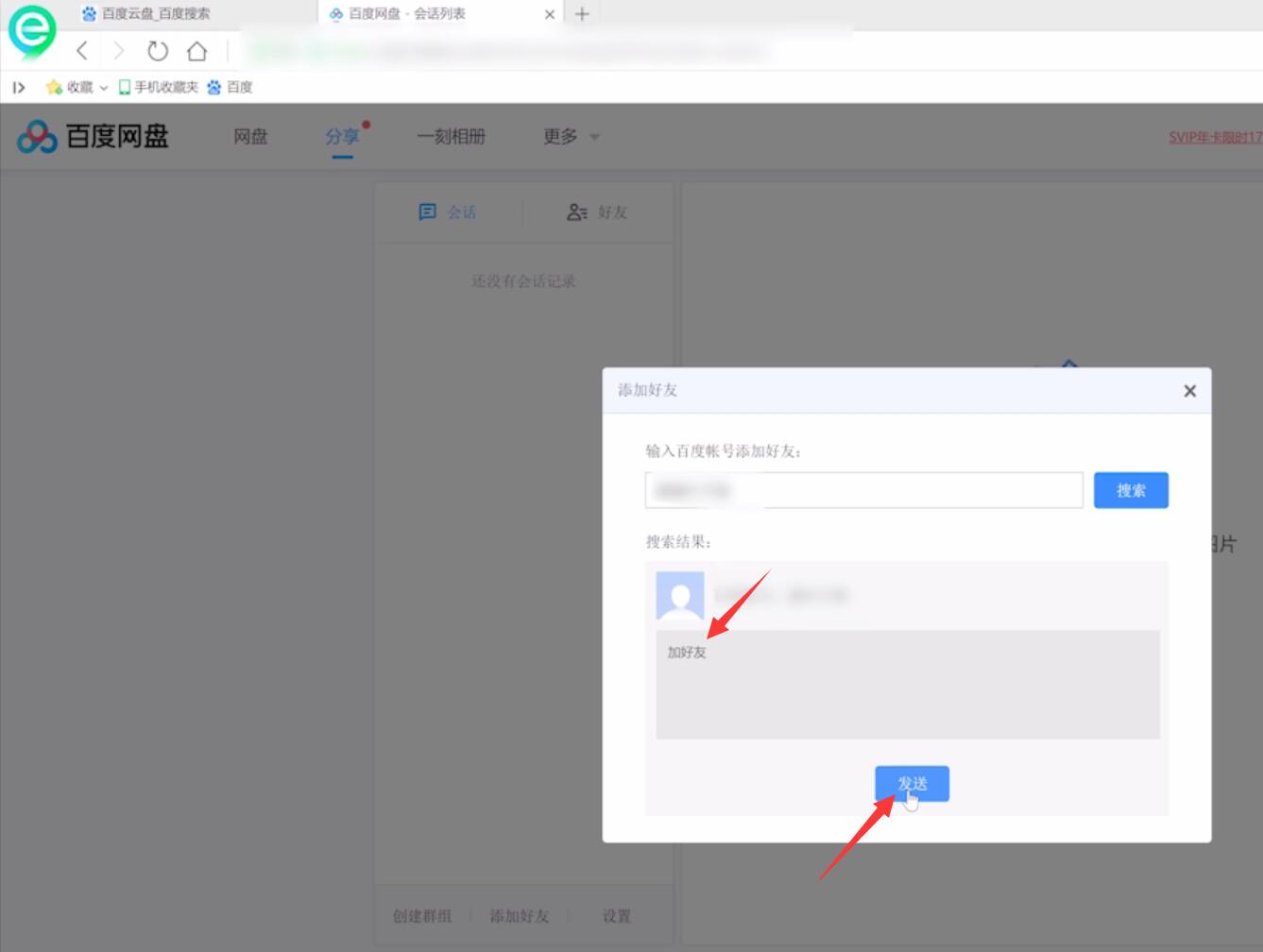Reload the page with refresh icon
This screenshot has height=952, width=1263.
click(x=157, y=51)
